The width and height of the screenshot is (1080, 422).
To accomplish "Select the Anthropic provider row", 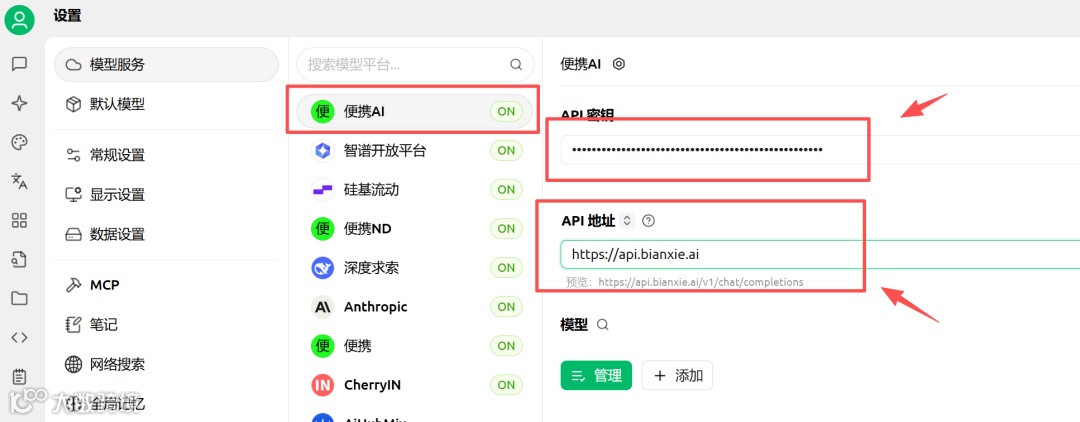I will (415, 307).
